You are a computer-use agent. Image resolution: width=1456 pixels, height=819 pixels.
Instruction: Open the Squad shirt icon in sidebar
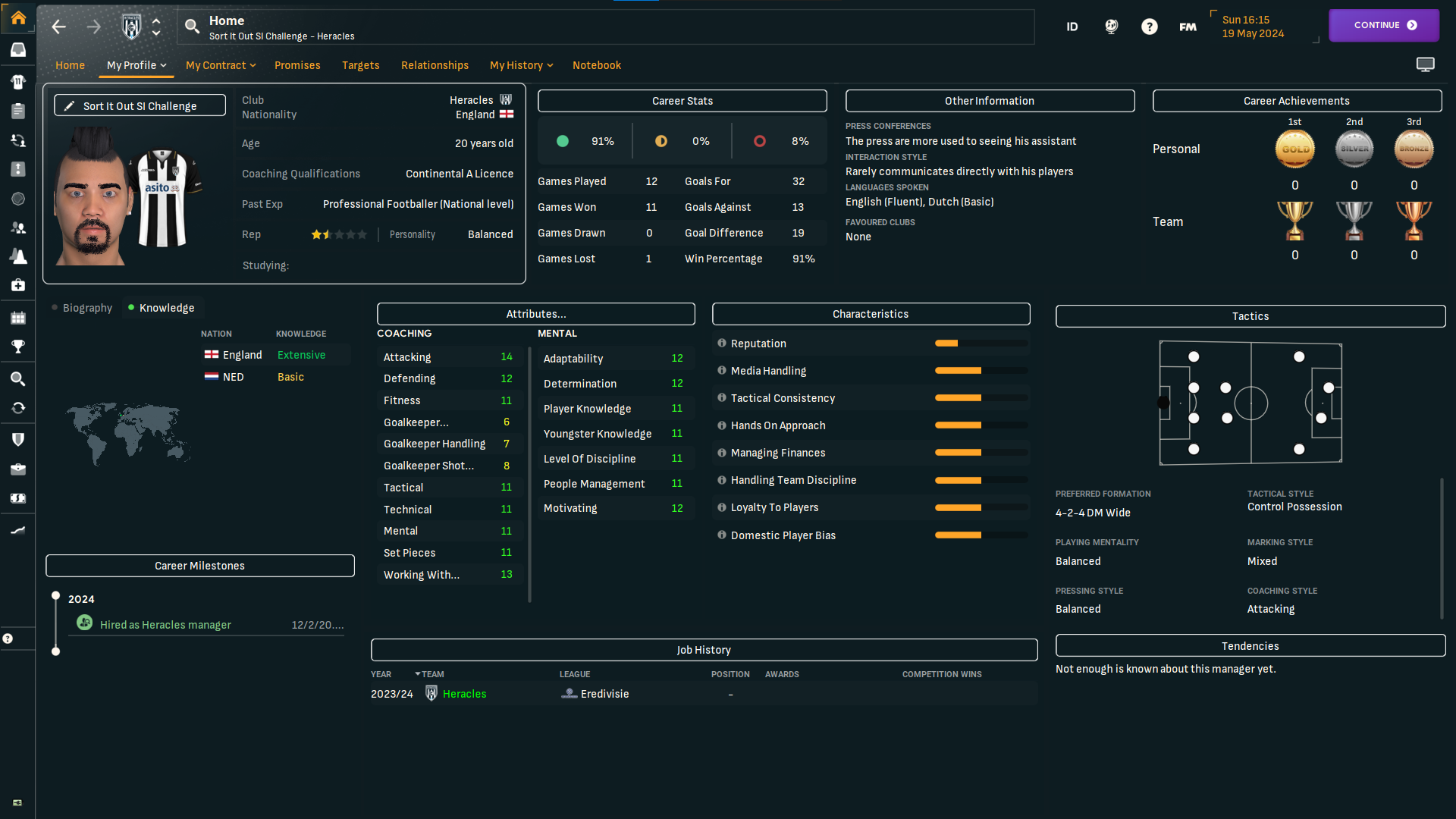(18, 81)
